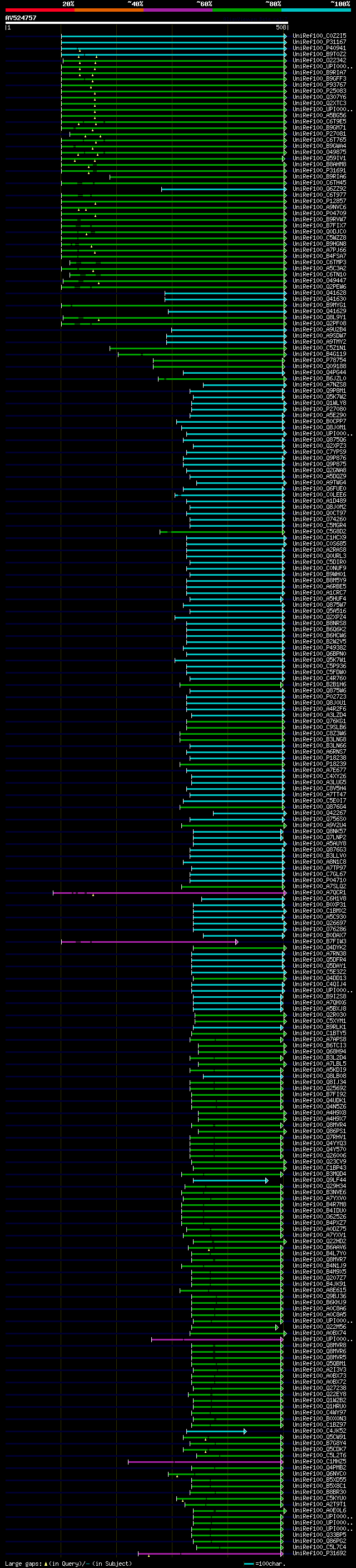Click the orange ~40% identity legend segment
Viewport: 356px width, 1568px height.
click(109, 10)
